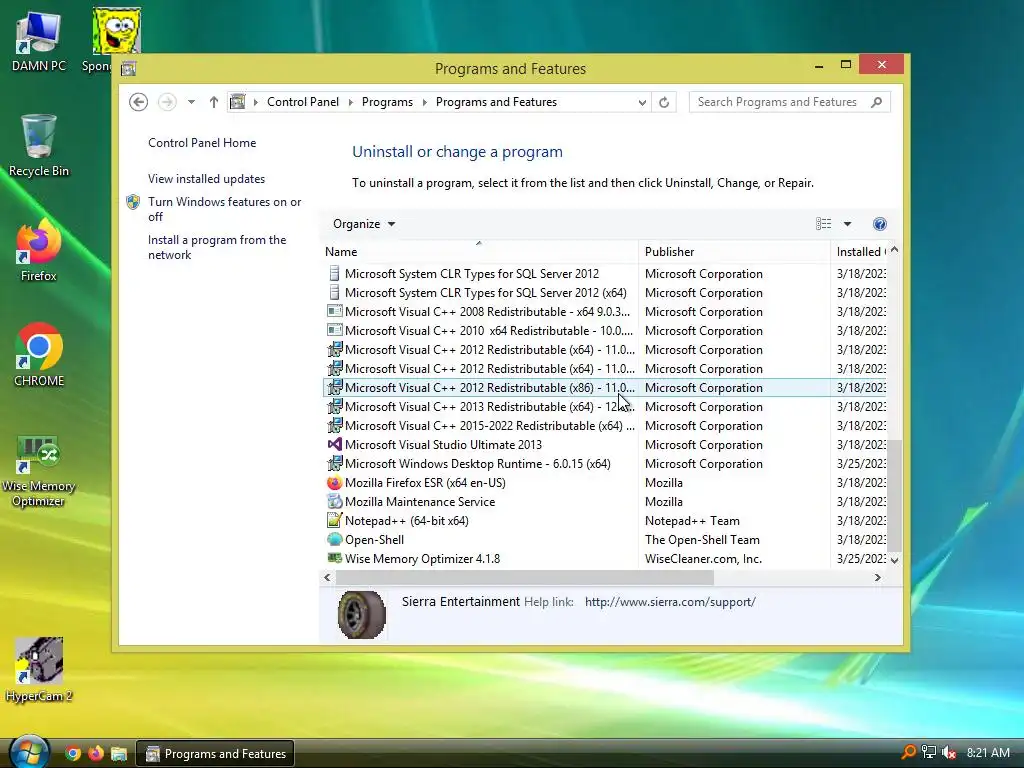The image size is (1024, 768).
Task: Open the sierra.com support help link
Action: [670, 602]
